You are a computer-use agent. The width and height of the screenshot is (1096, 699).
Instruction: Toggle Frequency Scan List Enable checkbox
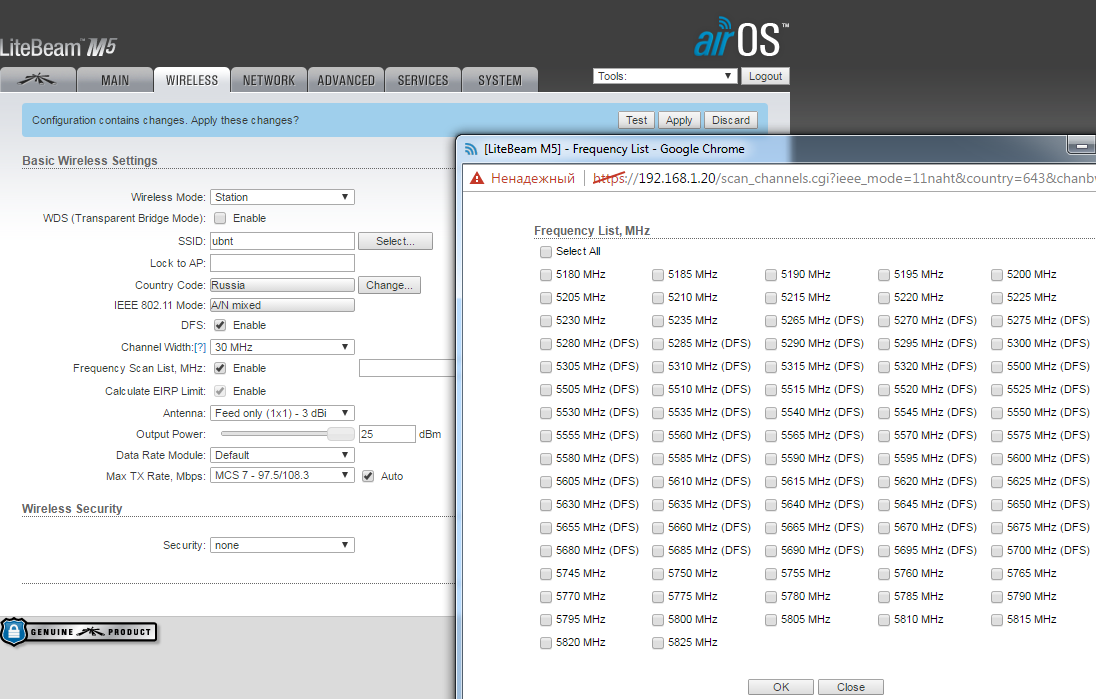click(220, 368)
